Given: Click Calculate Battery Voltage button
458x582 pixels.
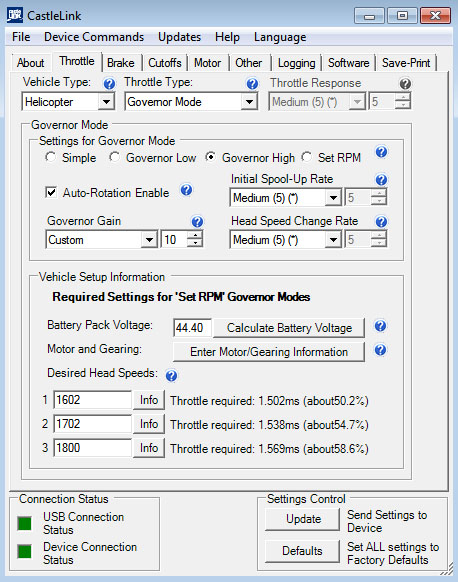Looking at the screenshot, I should point(289,328).
